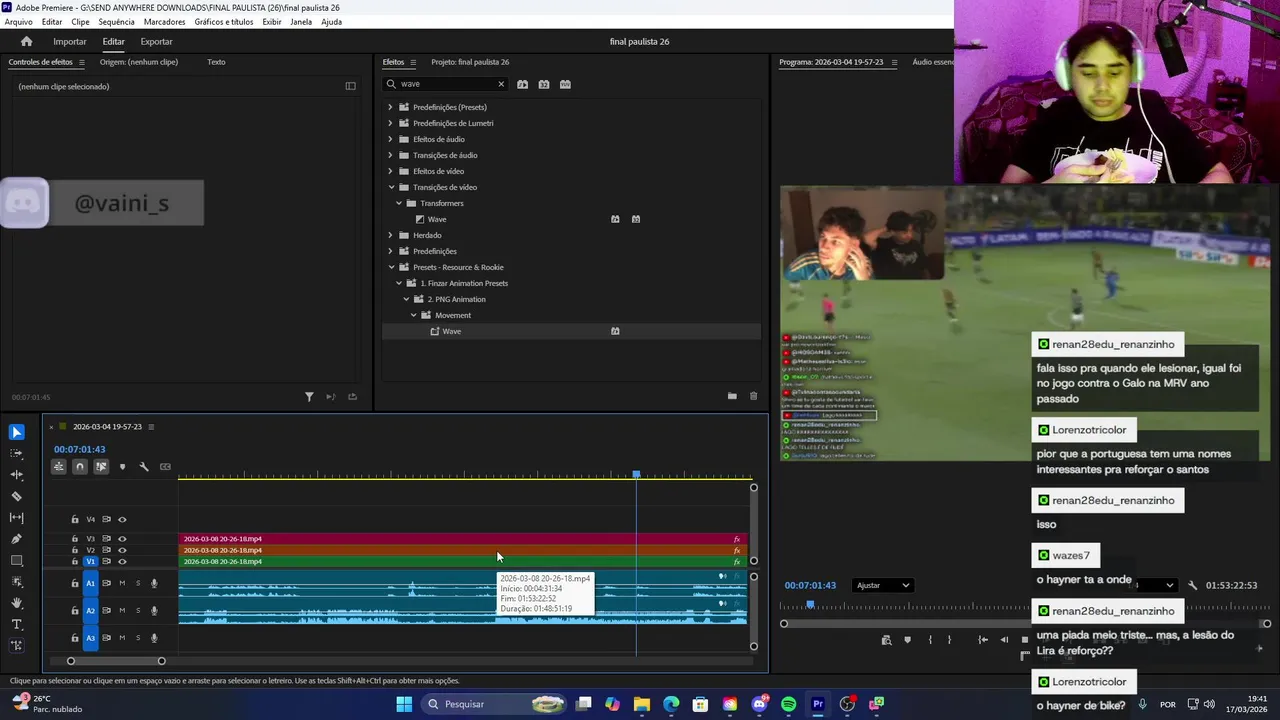Switch to the Exportar workspace tab
This screenshot has width=1280, height=720.
tap(156, 41)
